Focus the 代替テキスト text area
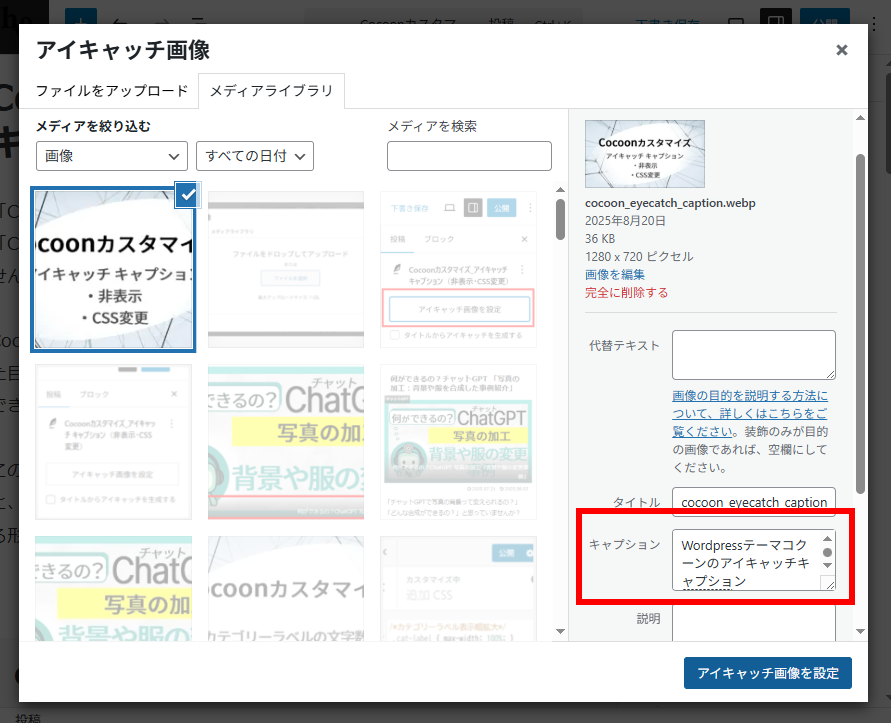 click(x=753, y=355)
